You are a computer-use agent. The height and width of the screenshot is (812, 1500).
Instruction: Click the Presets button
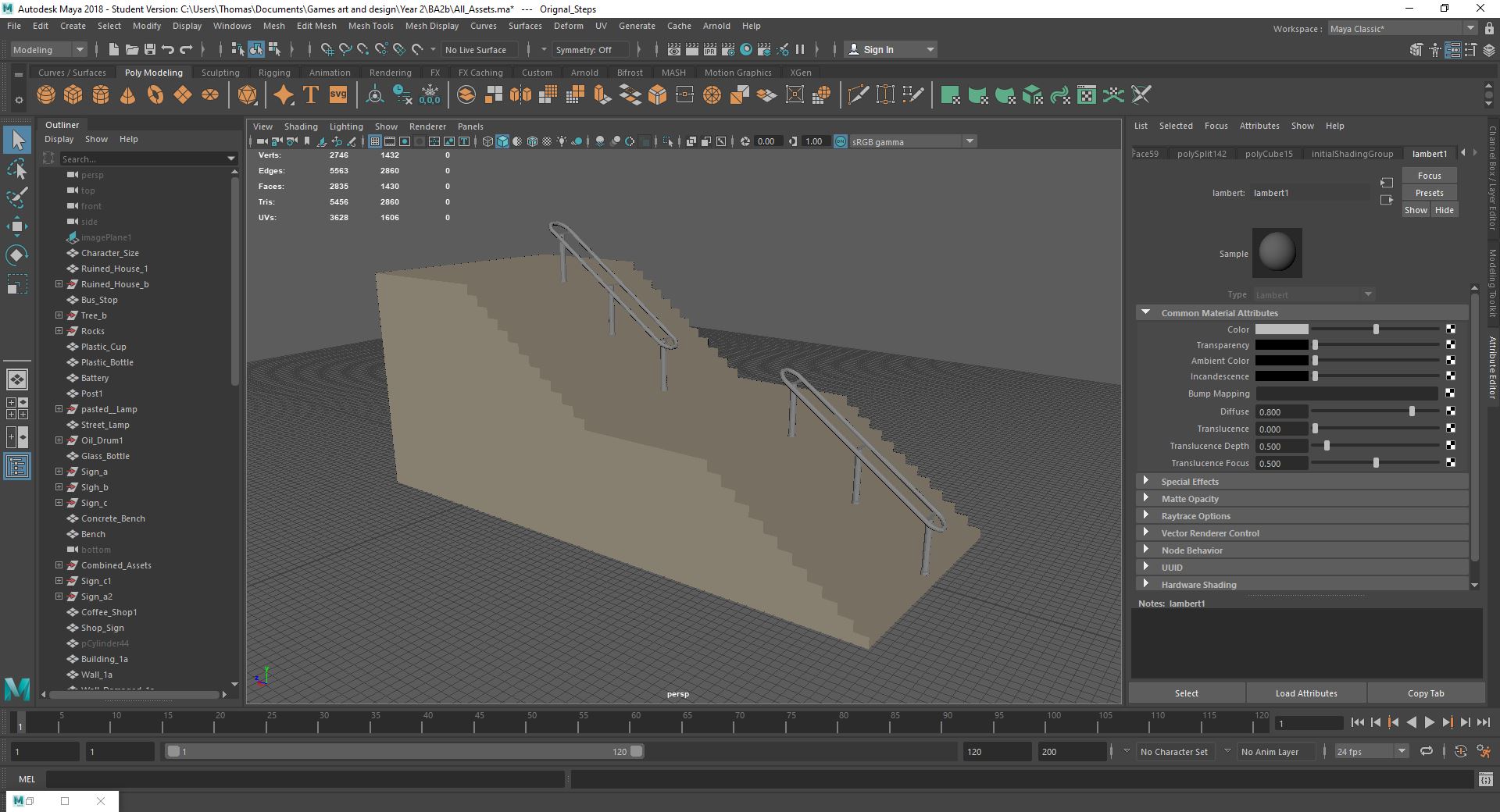pyautogui.click(x=1429, y=193)
